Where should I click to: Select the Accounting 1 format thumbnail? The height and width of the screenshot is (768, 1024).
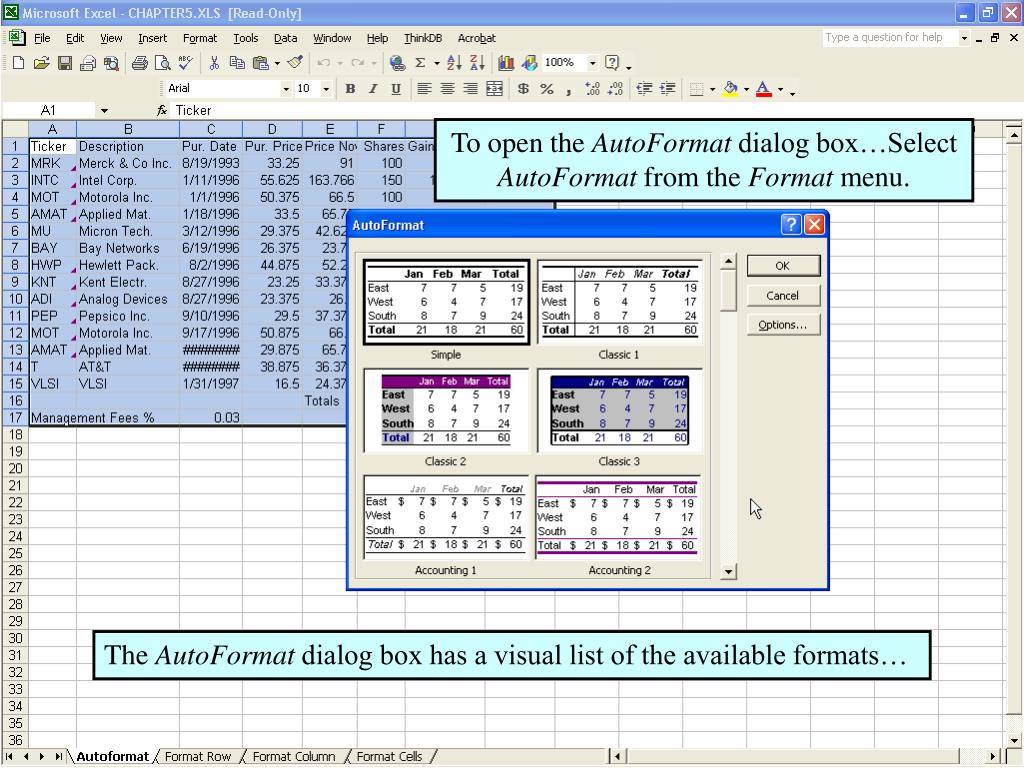(x=445, y=517)
